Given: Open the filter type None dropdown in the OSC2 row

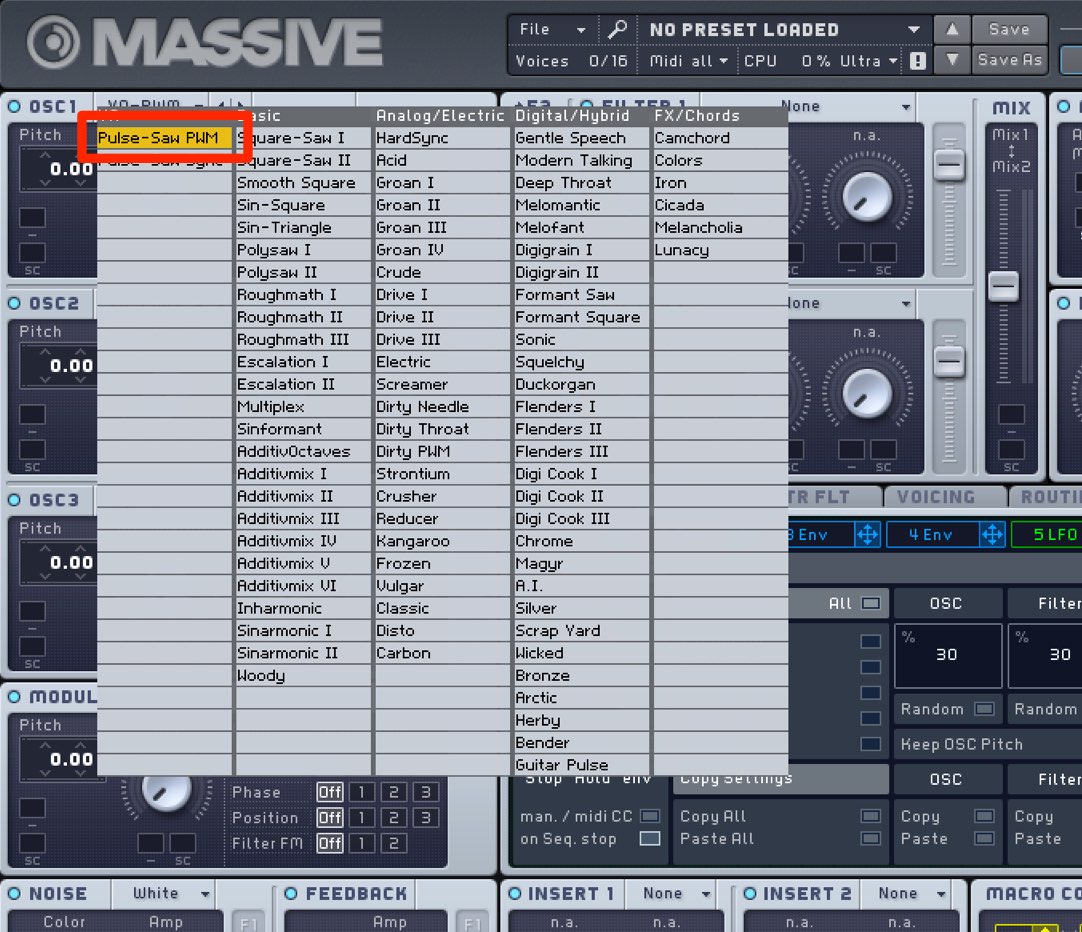Looking at the screenshot, I should pyautogui.click(x=850, y=303).
